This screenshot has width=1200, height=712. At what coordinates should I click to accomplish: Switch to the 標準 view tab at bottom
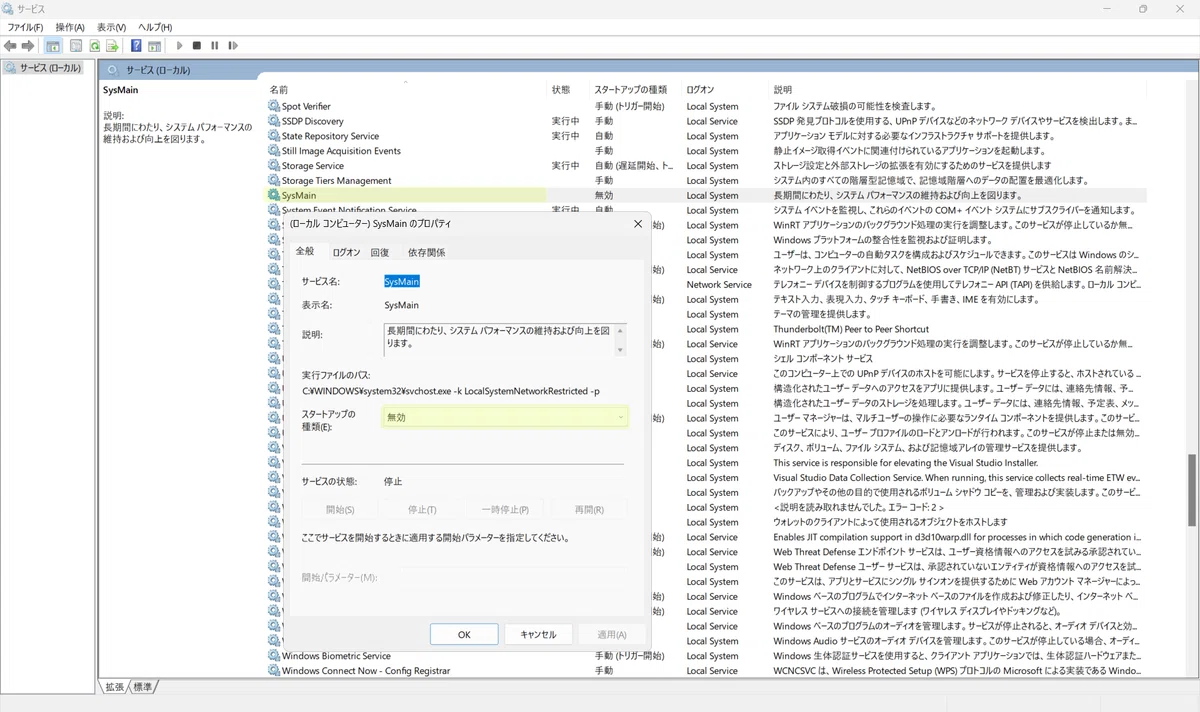coord(143,687)
